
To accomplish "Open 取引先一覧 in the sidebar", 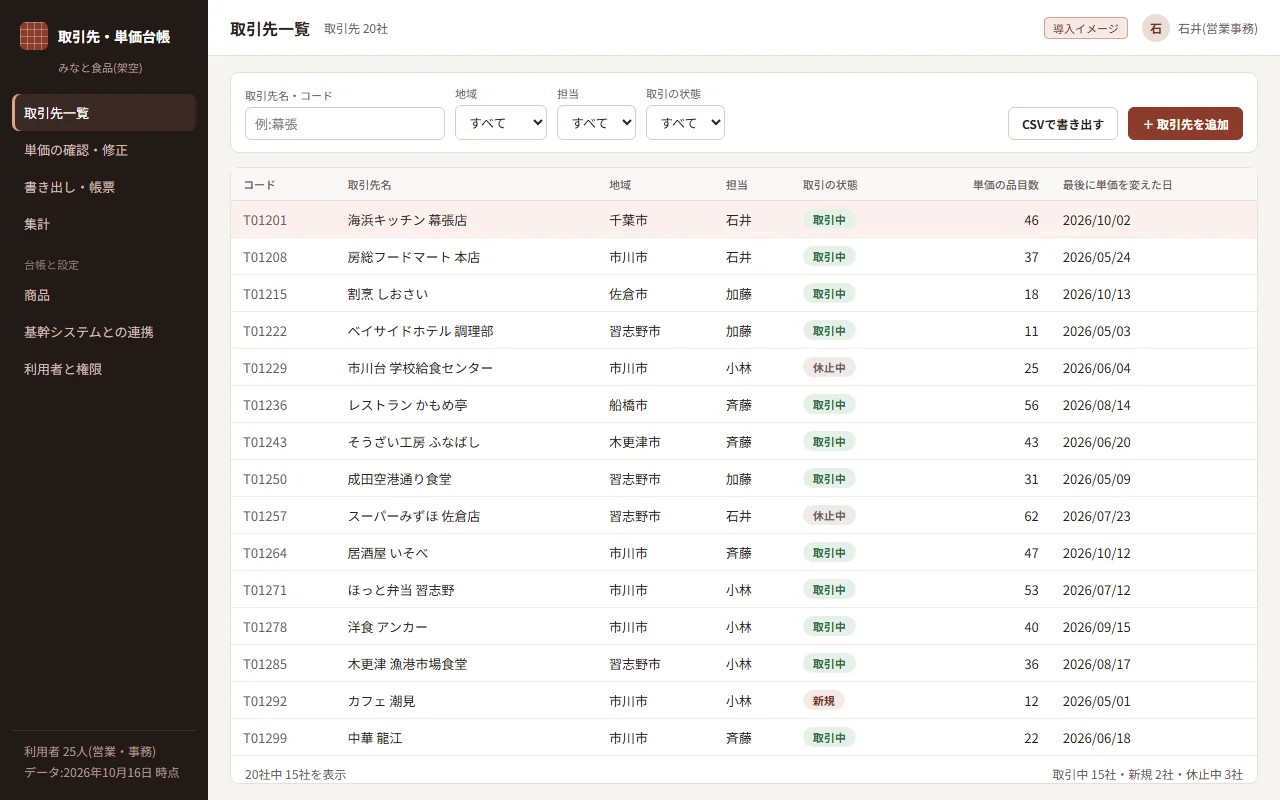I will tap(104, 113).
